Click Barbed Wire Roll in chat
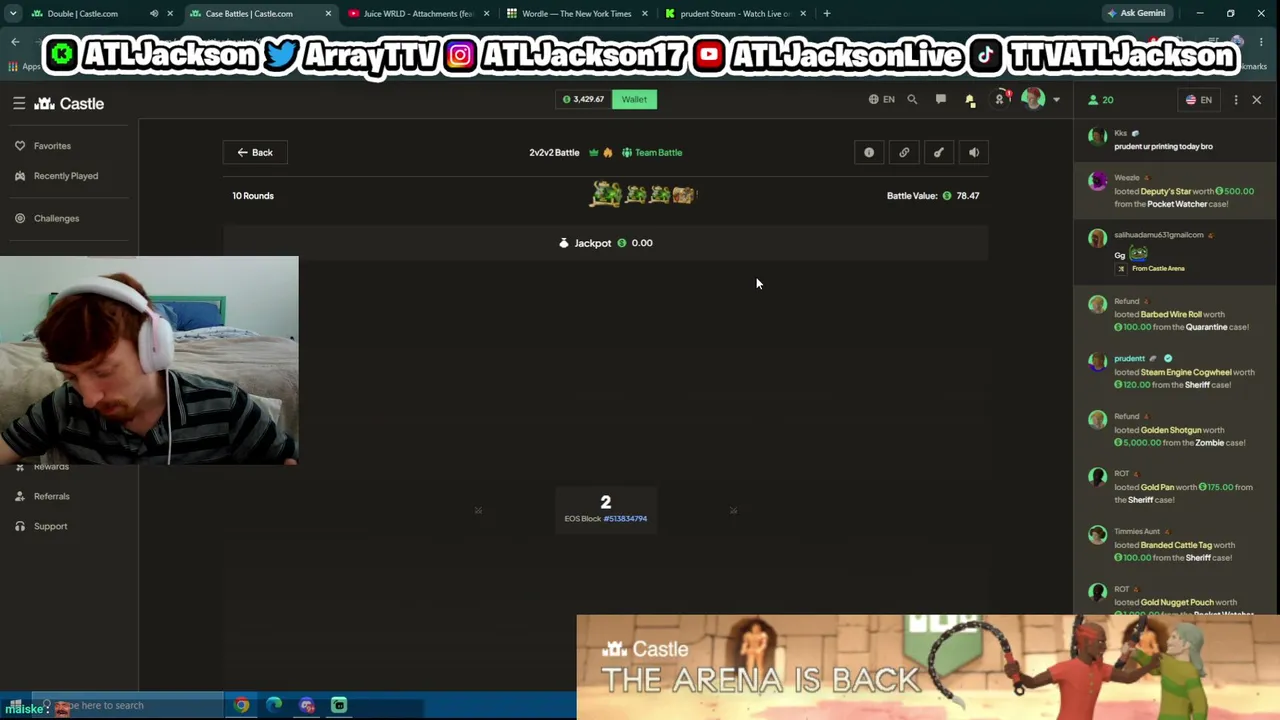Viewport: 1280px width, 720px height. (1171, 314)
